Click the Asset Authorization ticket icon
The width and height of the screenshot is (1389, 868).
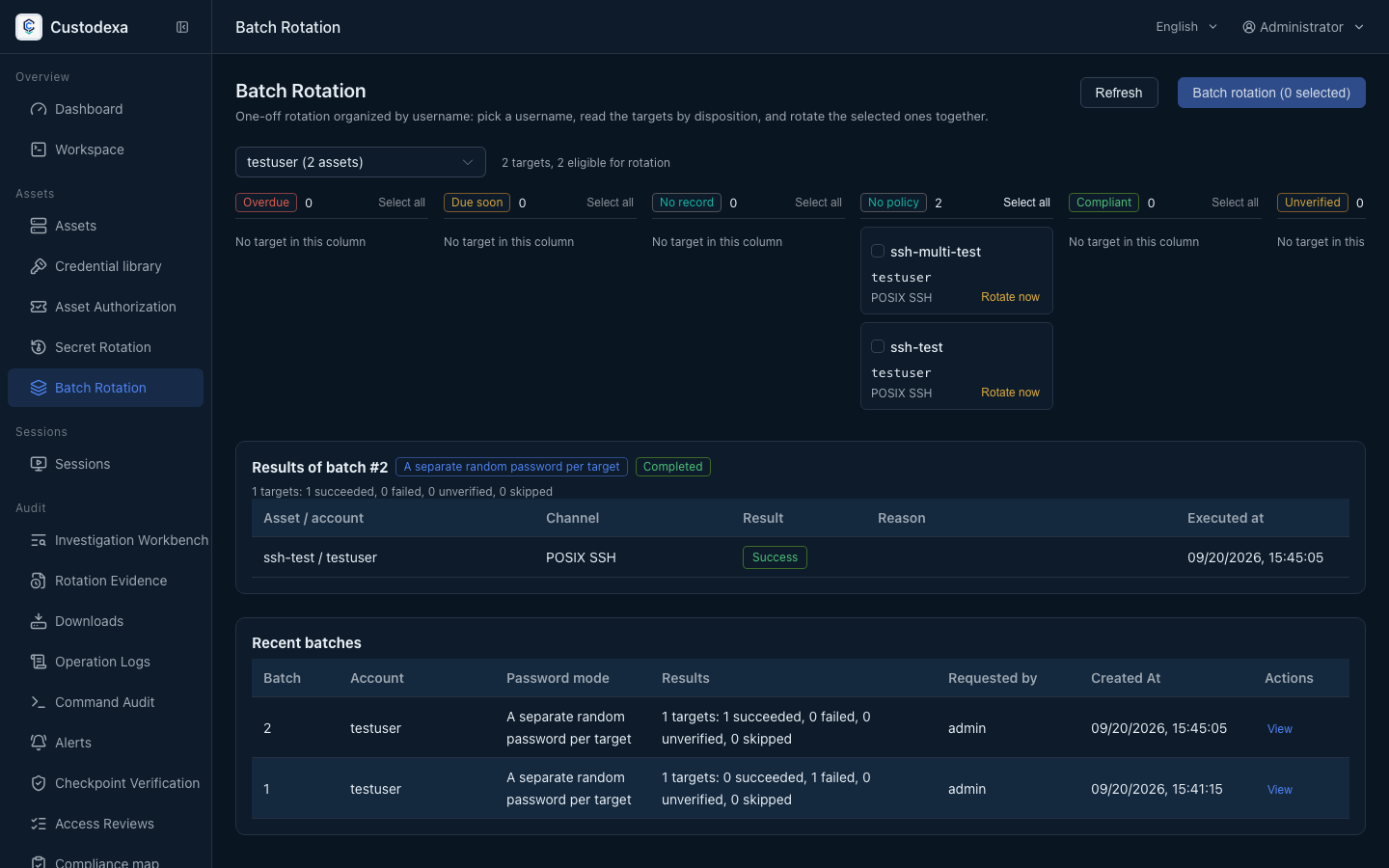[x=39, y=307]
